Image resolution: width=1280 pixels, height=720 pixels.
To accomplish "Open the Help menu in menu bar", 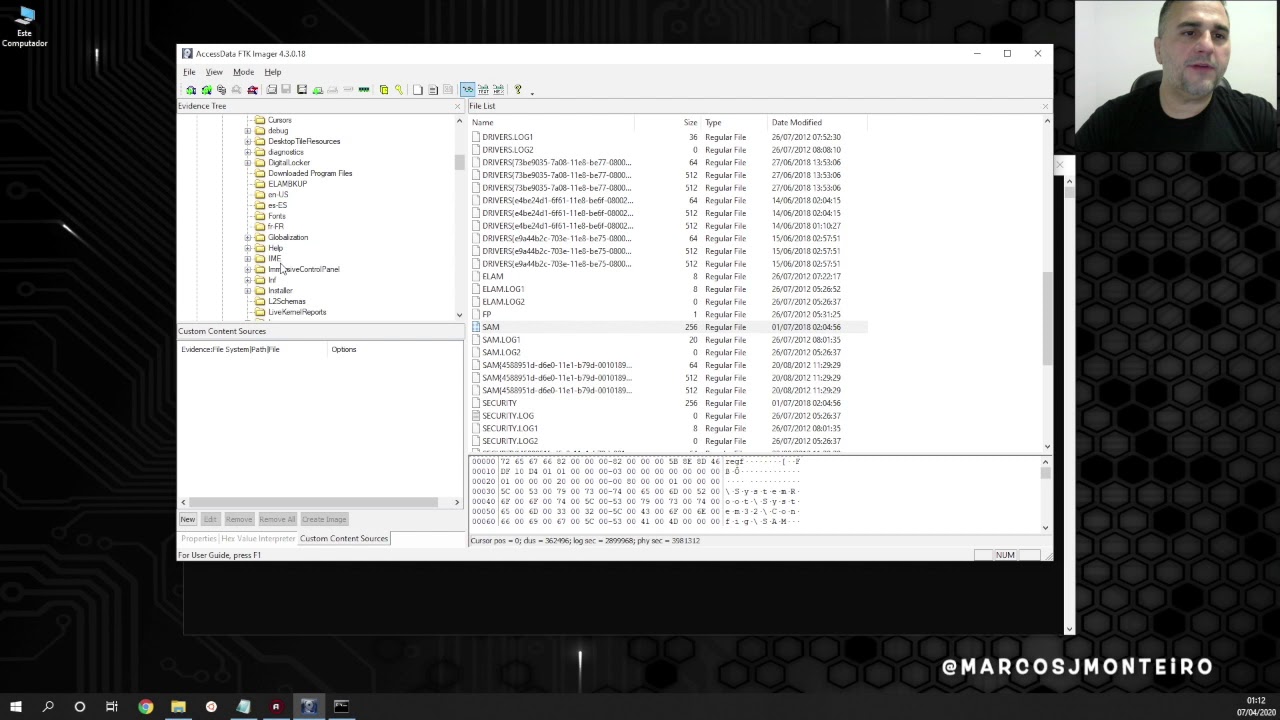I will pyautogui.click(x=273, y=72).
